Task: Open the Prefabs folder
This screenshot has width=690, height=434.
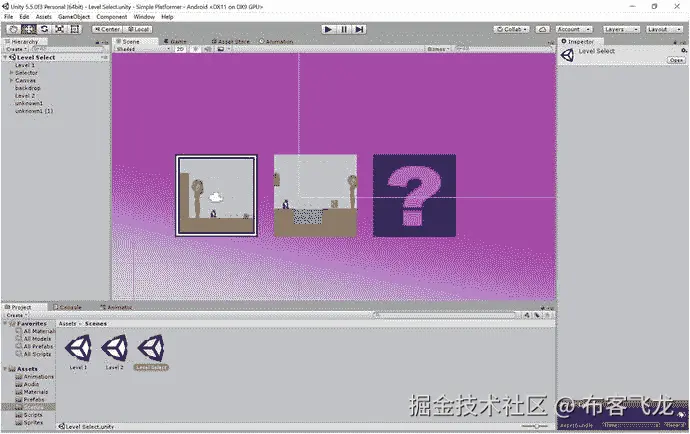Action: 30,400
